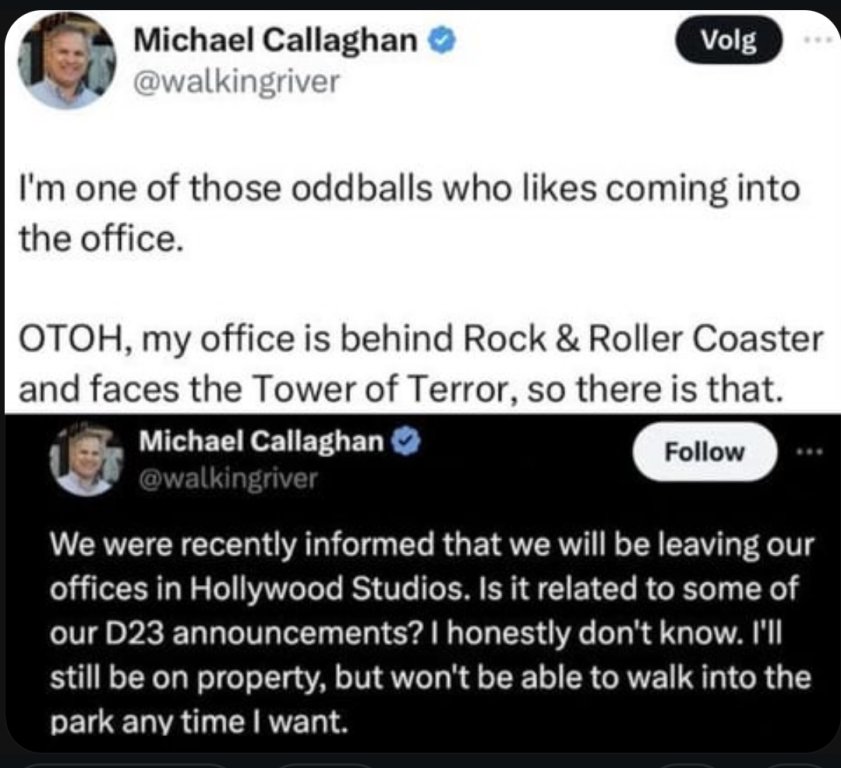Click the line ending 'park any time I want'
Screen dimensions: 841x768
(199, 721)
